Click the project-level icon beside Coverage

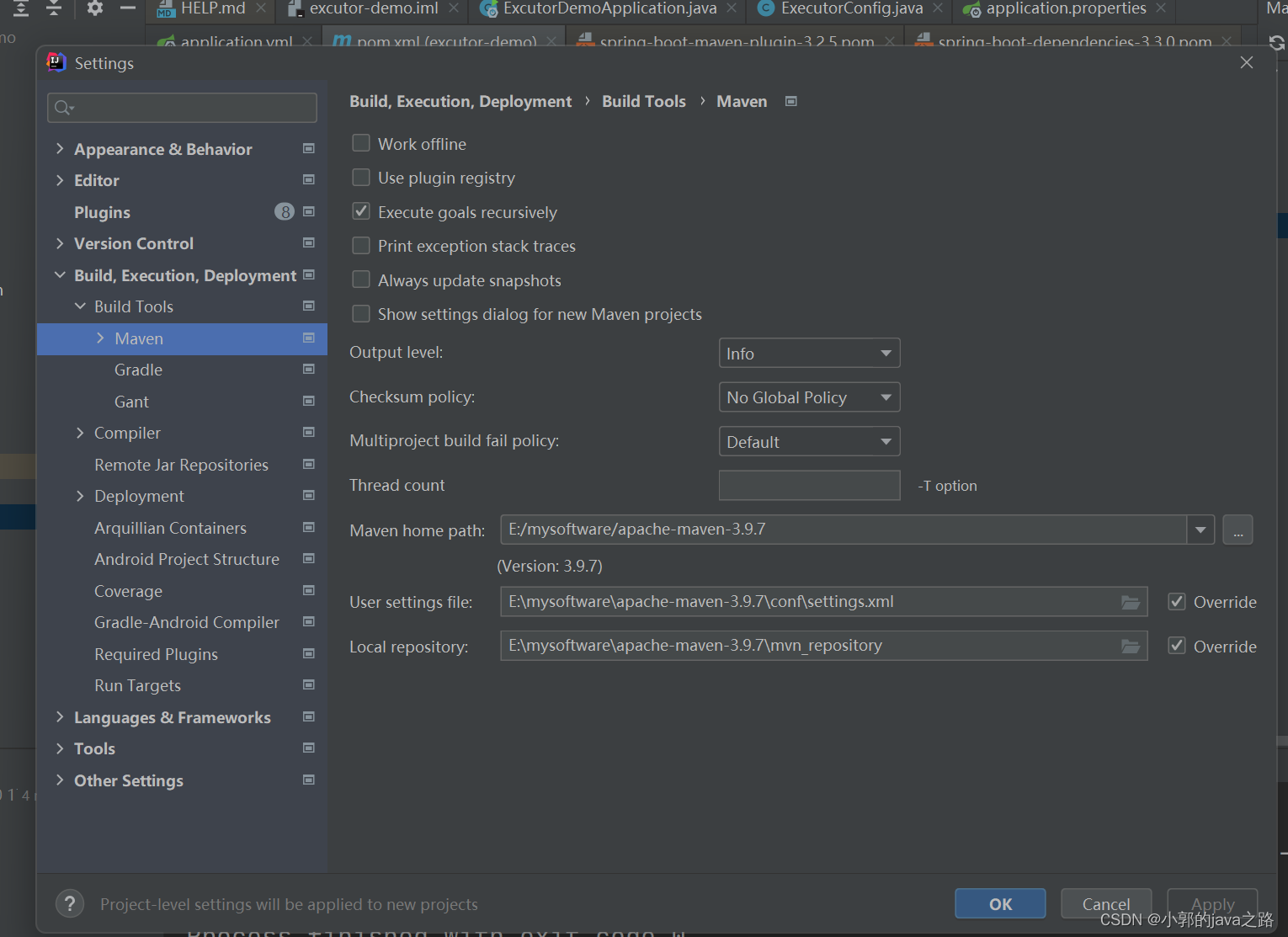tap(309, 591)
